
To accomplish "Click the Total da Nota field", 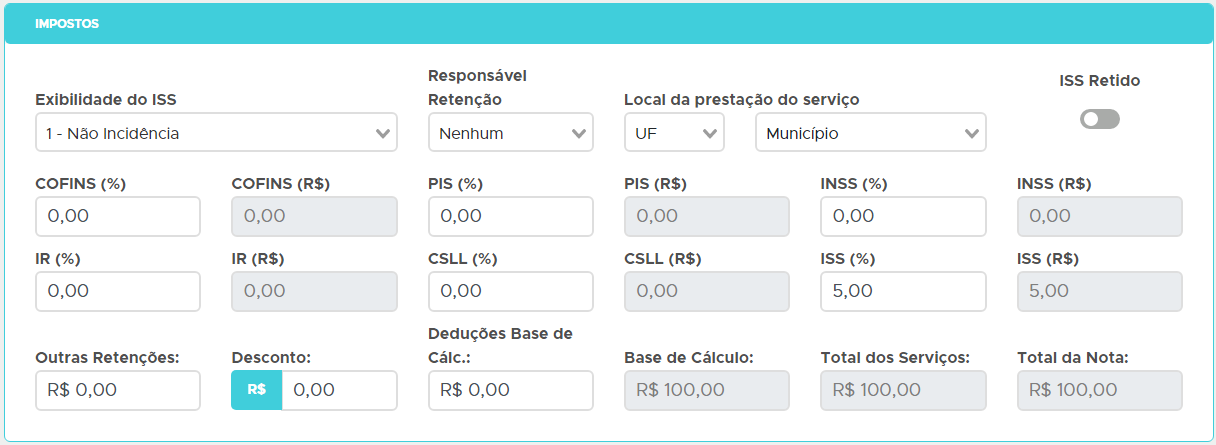I will pos(1099,390).
